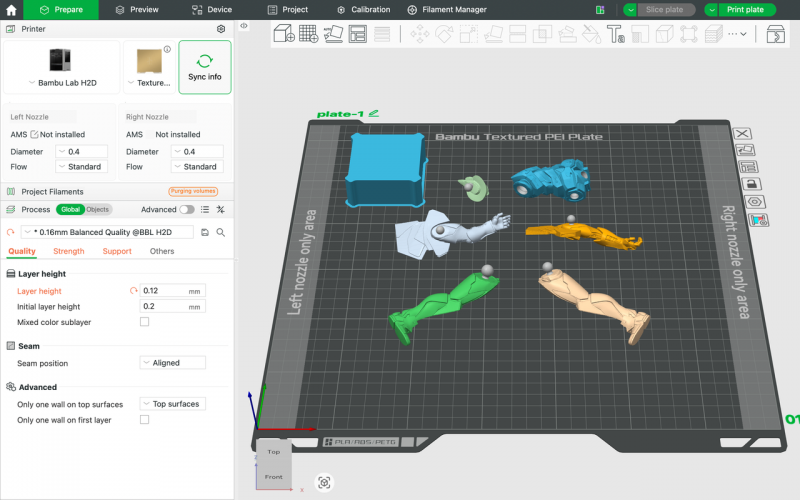Open the Add cube primitive tool
The height and width of the screenshot is (500, 800).
[x=284, y=34]
